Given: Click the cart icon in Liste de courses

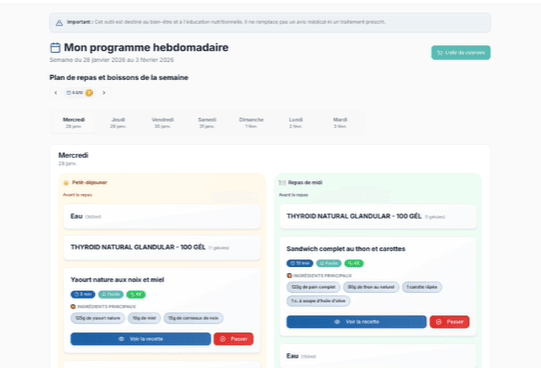Looking at the screenshot, I should click(x=440, y=53).
